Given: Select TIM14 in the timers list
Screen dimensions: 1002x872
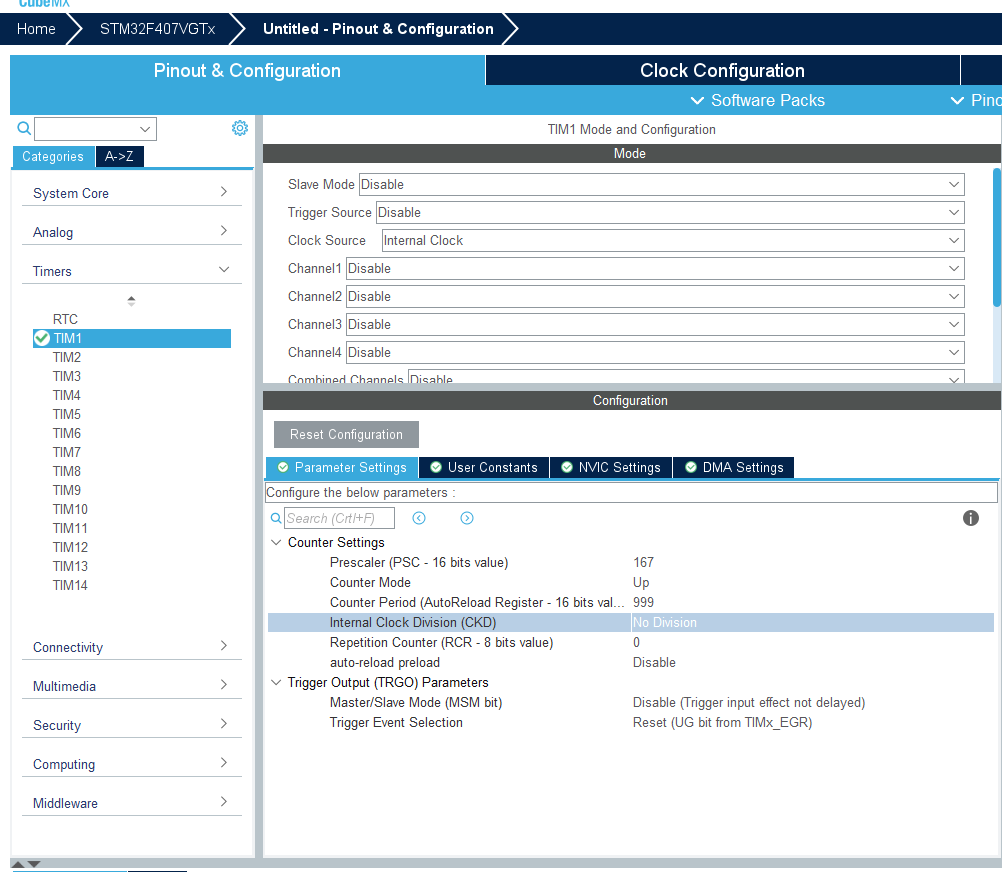Looking at the screenshot, I should click(70, 585).
